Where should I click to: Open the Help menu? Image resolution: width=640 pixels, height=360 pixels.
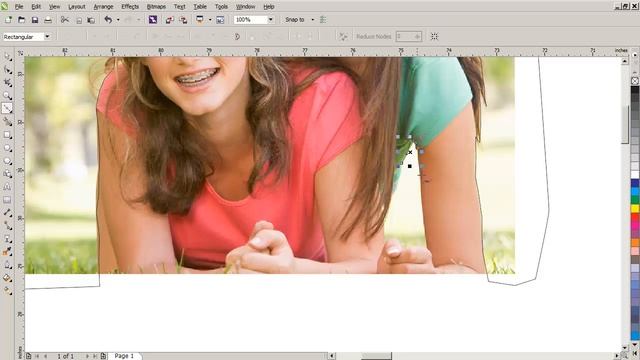pyautogui.click(x=269, y=7)
